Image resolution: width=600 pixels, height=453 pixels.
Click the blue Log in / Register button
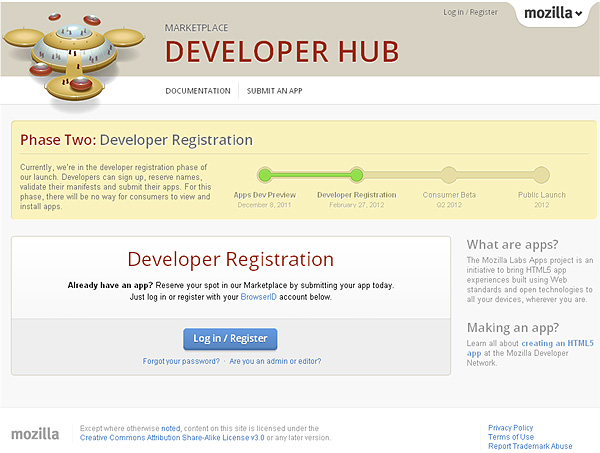(230, 339)
